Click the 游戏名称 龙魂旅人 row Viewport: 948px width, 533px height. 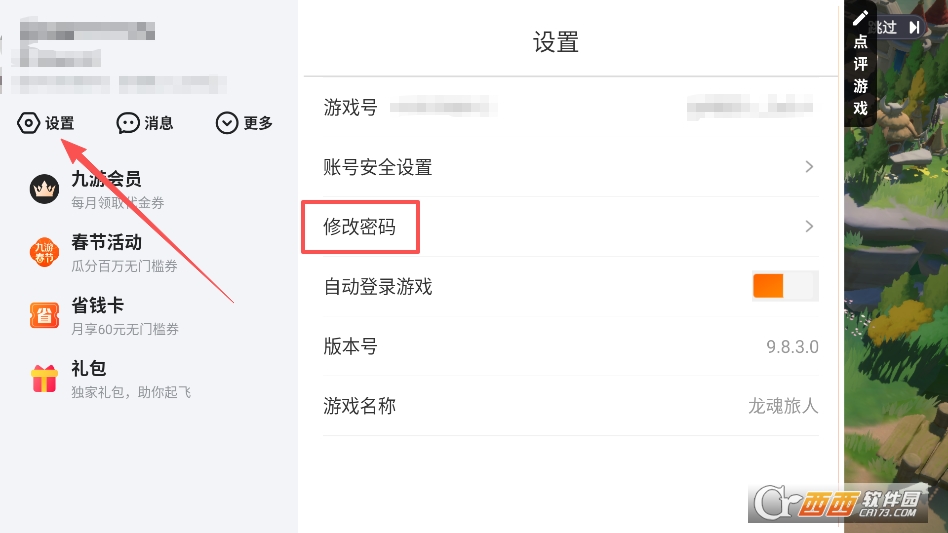click(570, 406)
